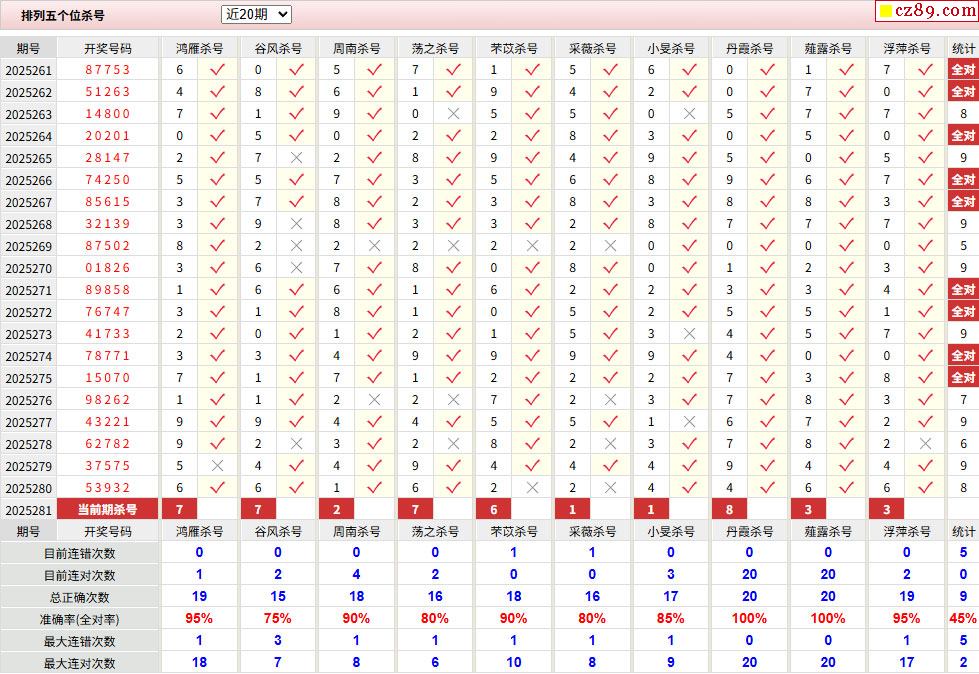
Task: Click 鸿雁 check mark in row 2025261
Action: (x=217, y=69)
